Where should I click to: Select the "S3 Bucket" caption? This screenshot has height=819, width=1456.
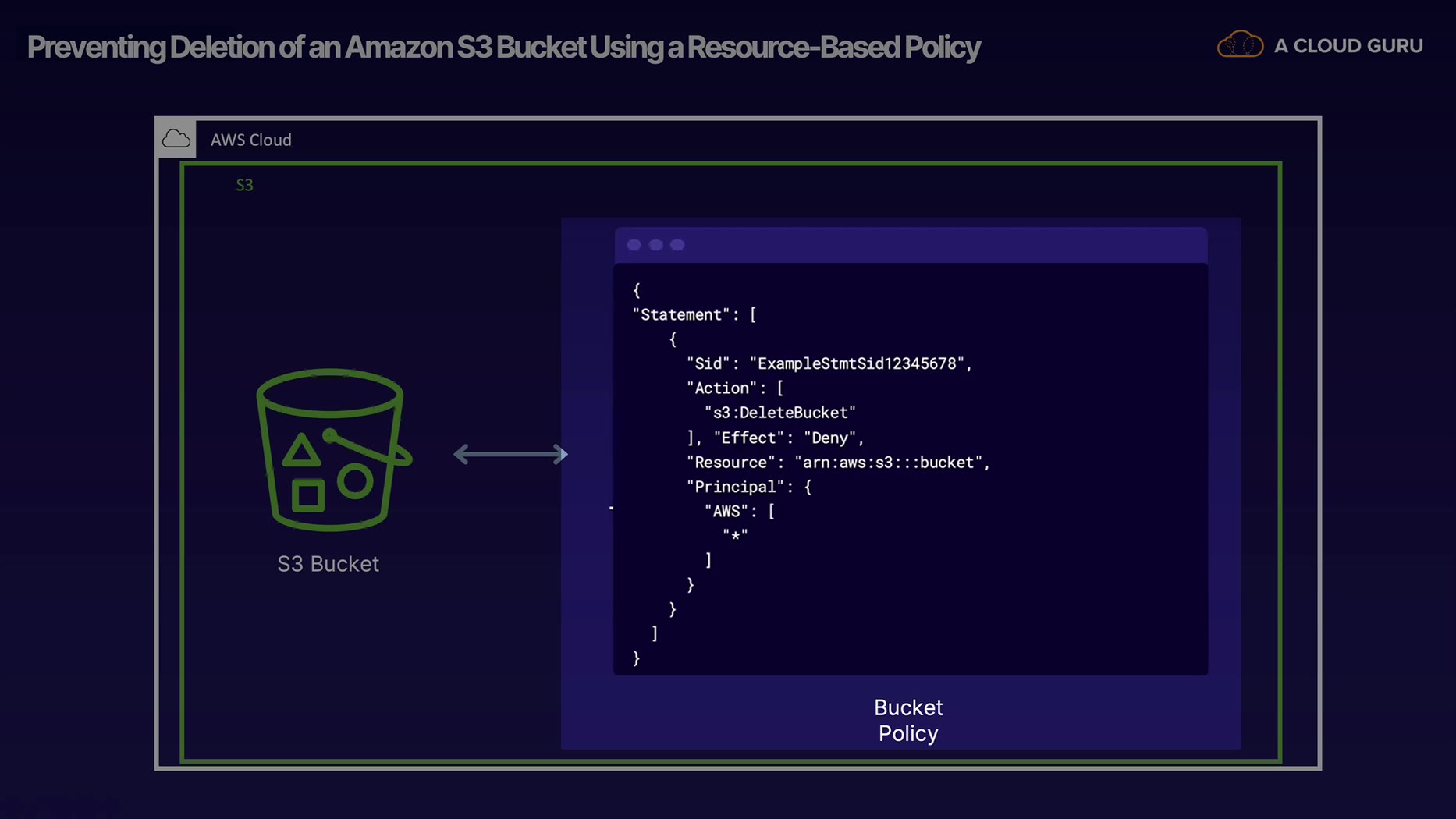(328, 564)
